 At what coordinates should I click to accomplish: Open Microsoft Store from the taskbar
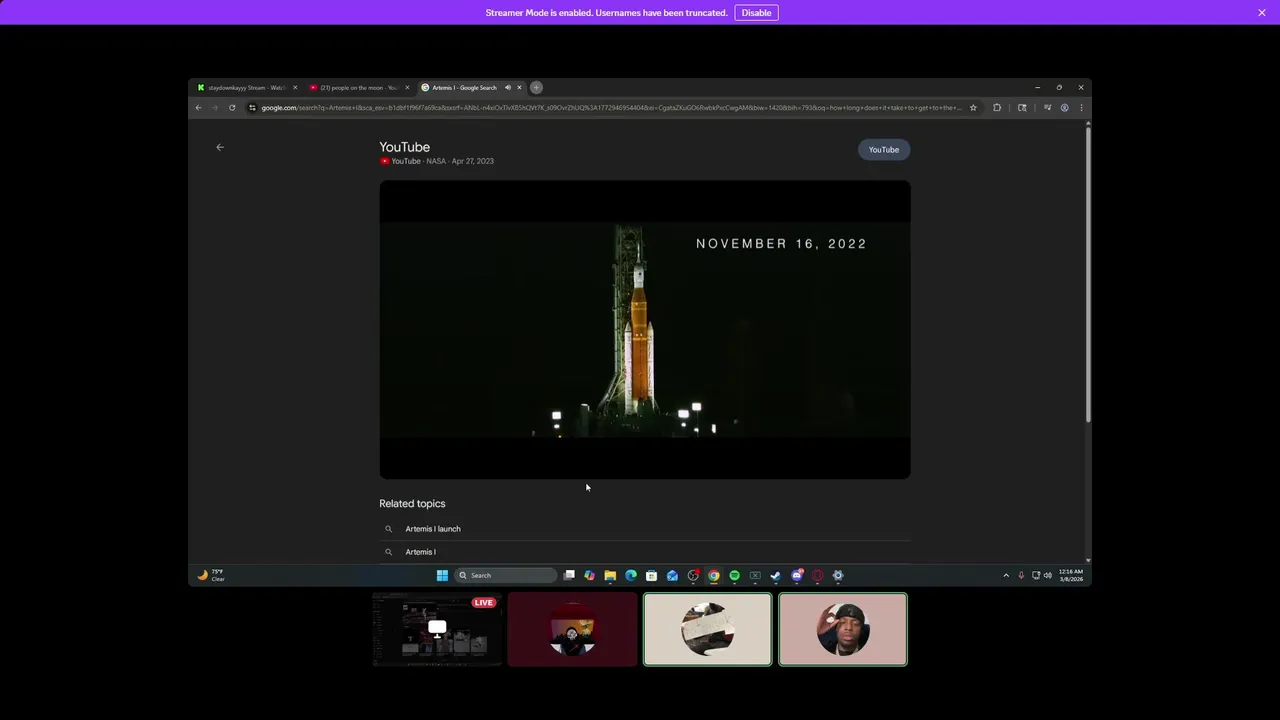[x=651, y=575]
